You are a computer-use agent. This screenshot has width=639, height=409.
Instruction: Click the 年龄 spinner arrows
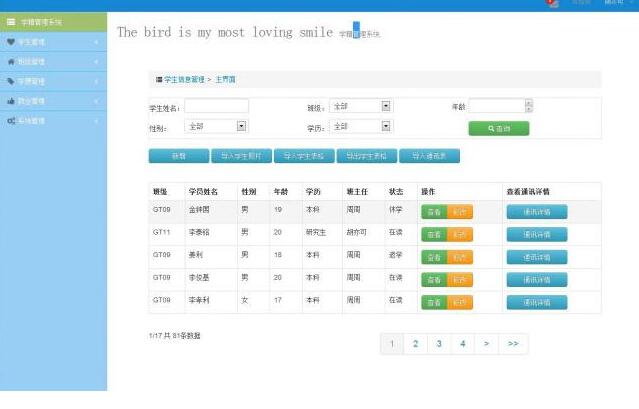(x=529, y=106)
